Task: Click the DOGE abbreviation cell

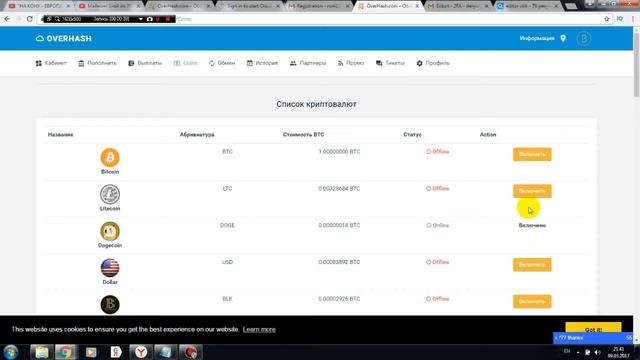Action: tap(227, 225)
